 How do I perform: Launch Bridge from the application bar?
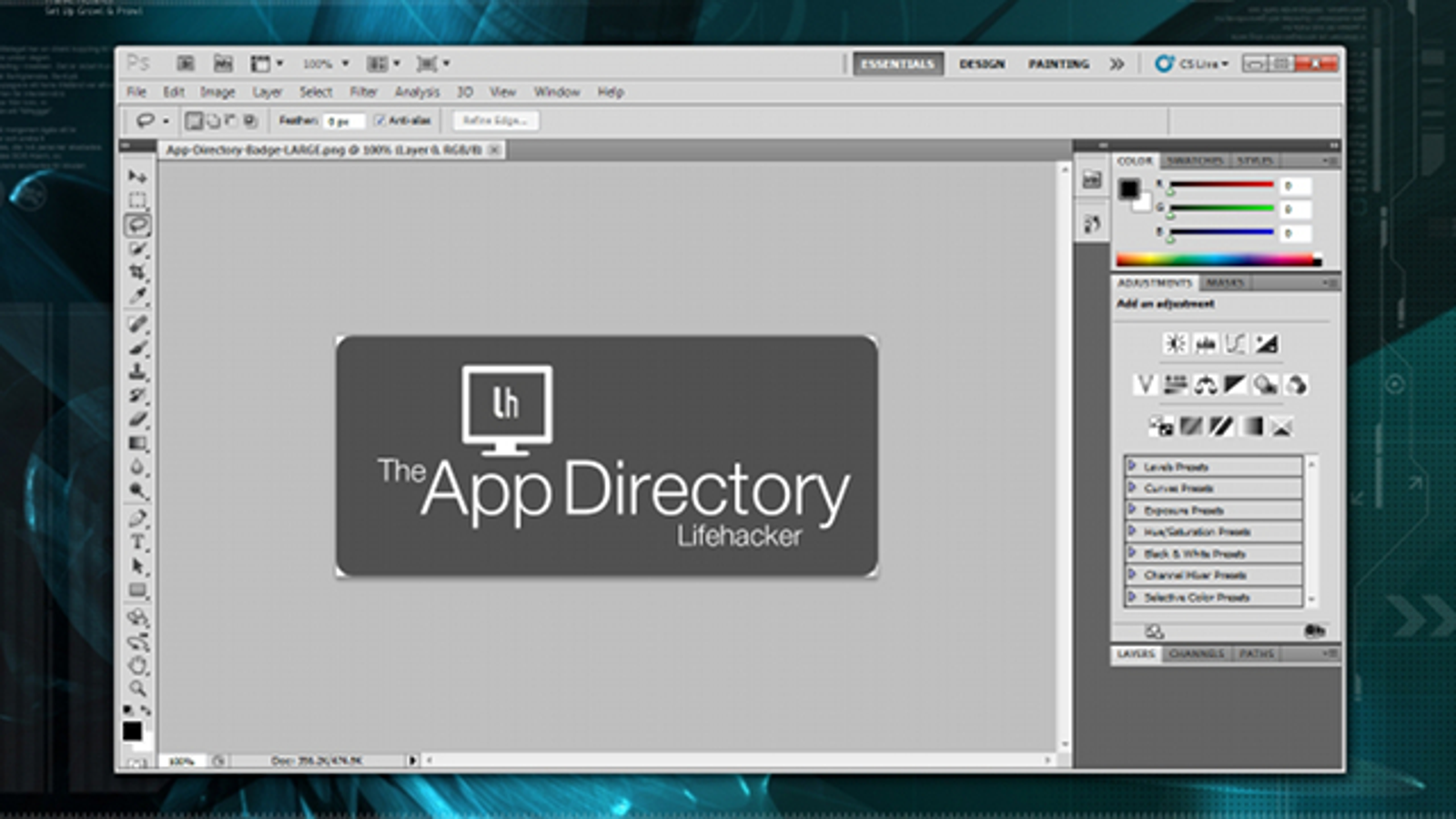point(186,63)
